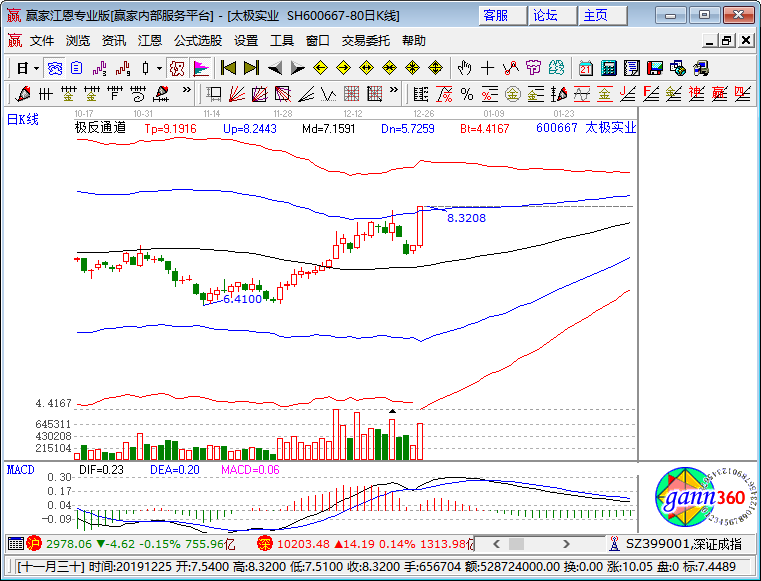
Task: Open the 帮助 menu
Action: tap(414, 41)
